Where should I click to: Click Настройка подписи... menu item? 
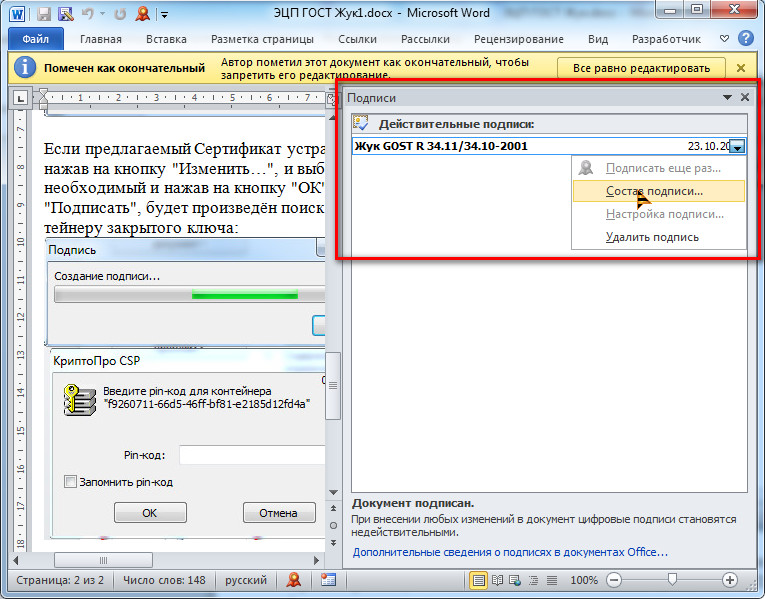pyautogui.click(x=659, y=214)
